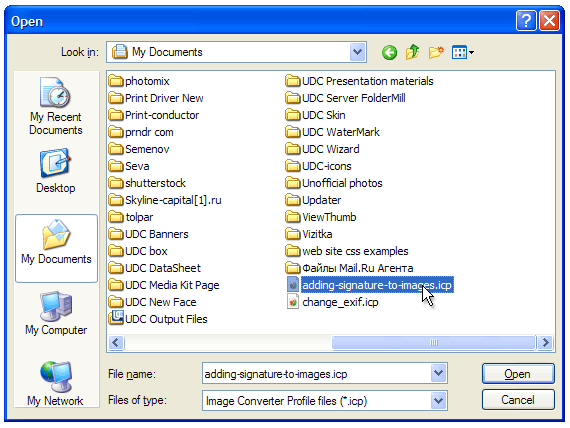Open the View menu icon
This screenshot has height=428, width=570.
click(x=462, y=52)
